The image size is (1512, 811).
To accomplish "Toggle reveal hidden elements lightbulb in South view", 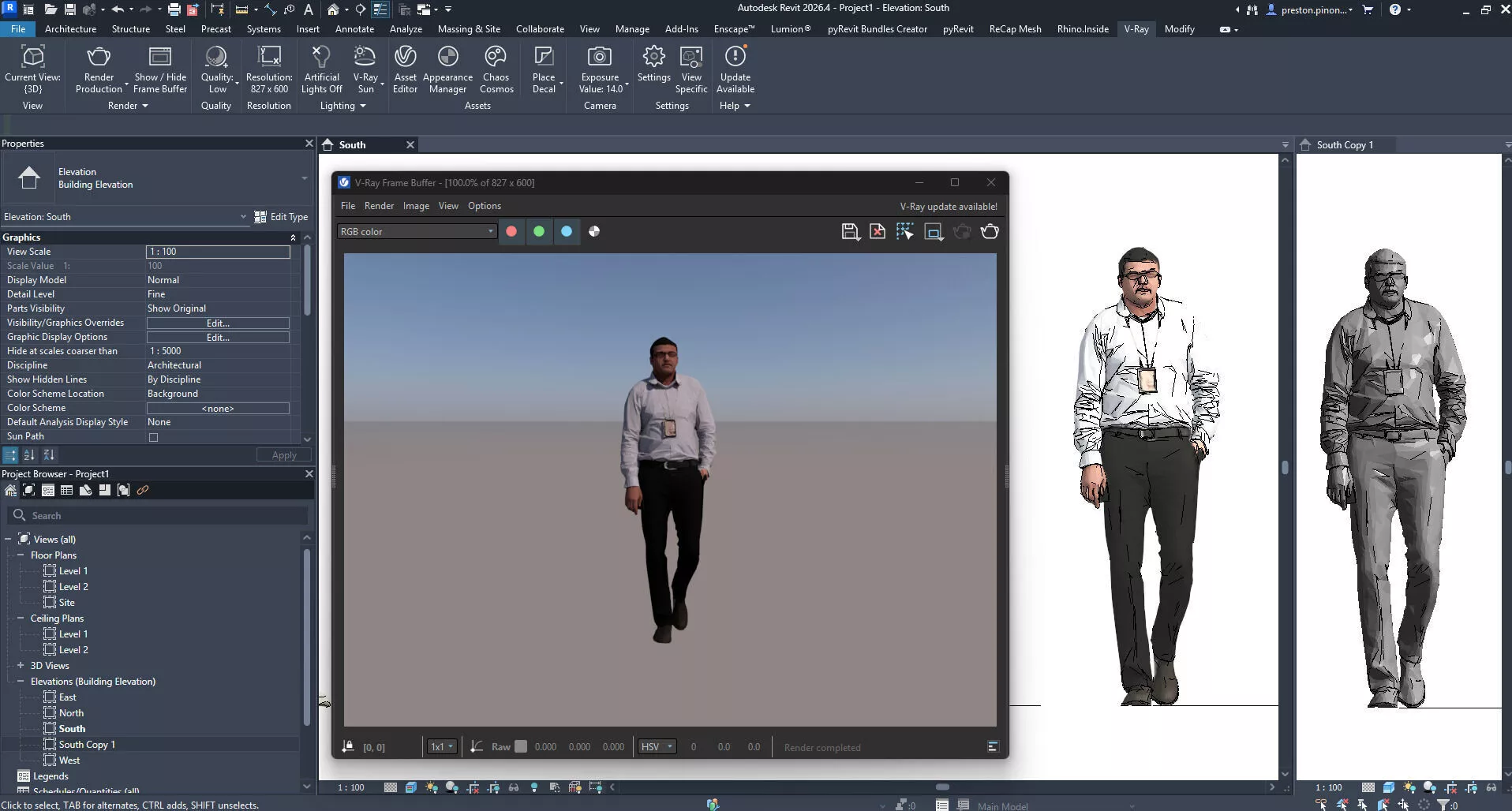I will tap(534, 787).
